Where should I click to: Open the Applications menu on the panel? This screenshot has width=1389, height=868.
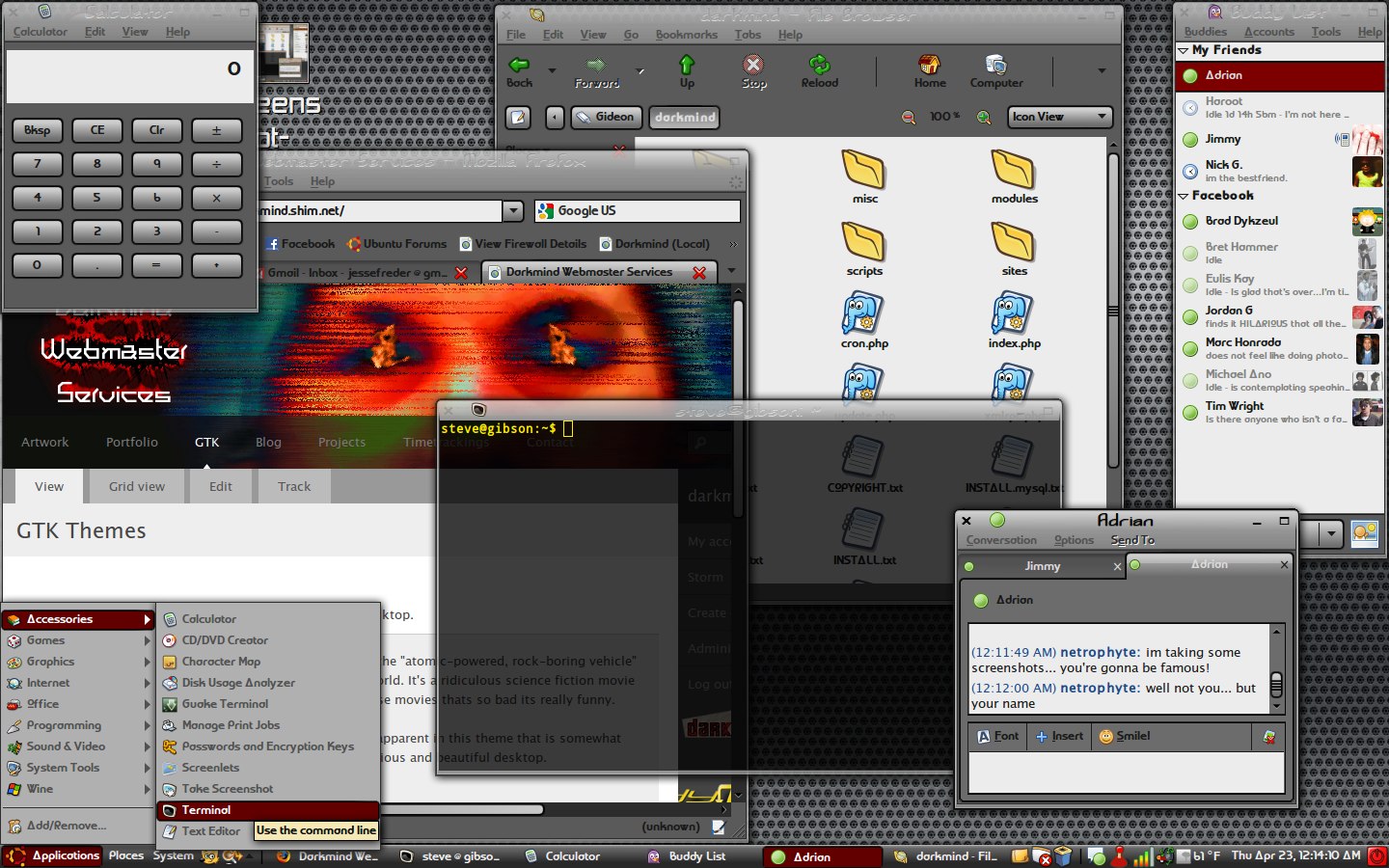[x=53, y=855]
